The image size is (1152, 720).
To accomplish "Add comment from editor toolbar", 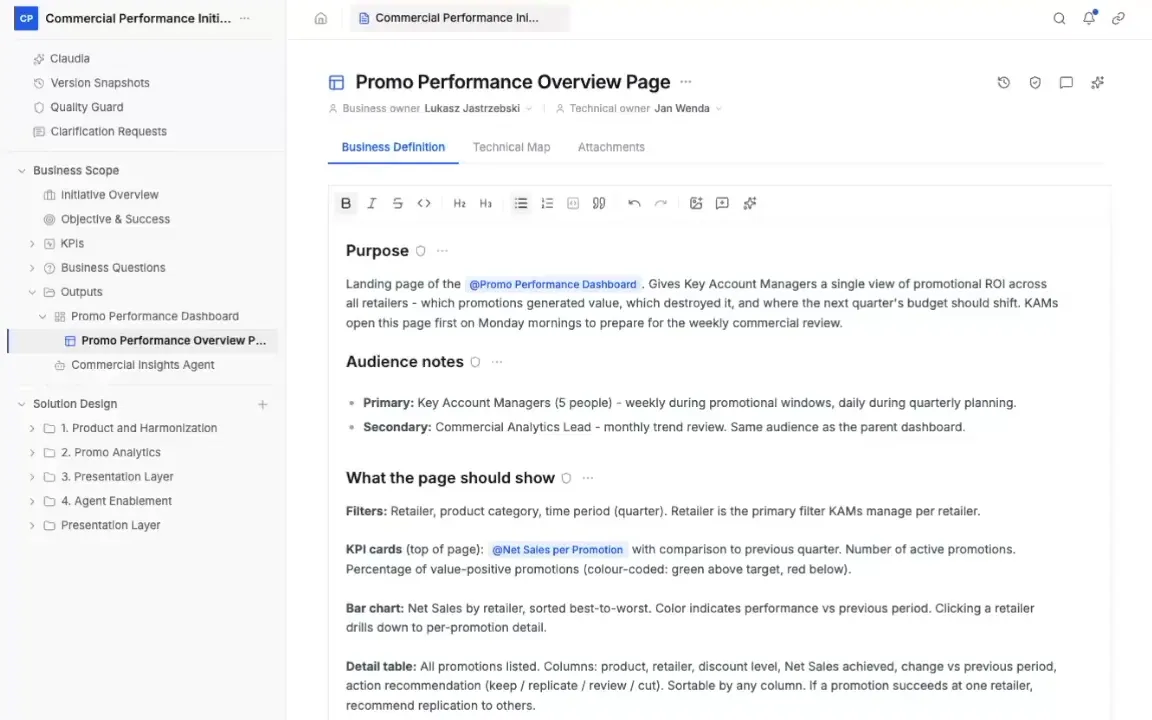I will (x=722, y=204).
